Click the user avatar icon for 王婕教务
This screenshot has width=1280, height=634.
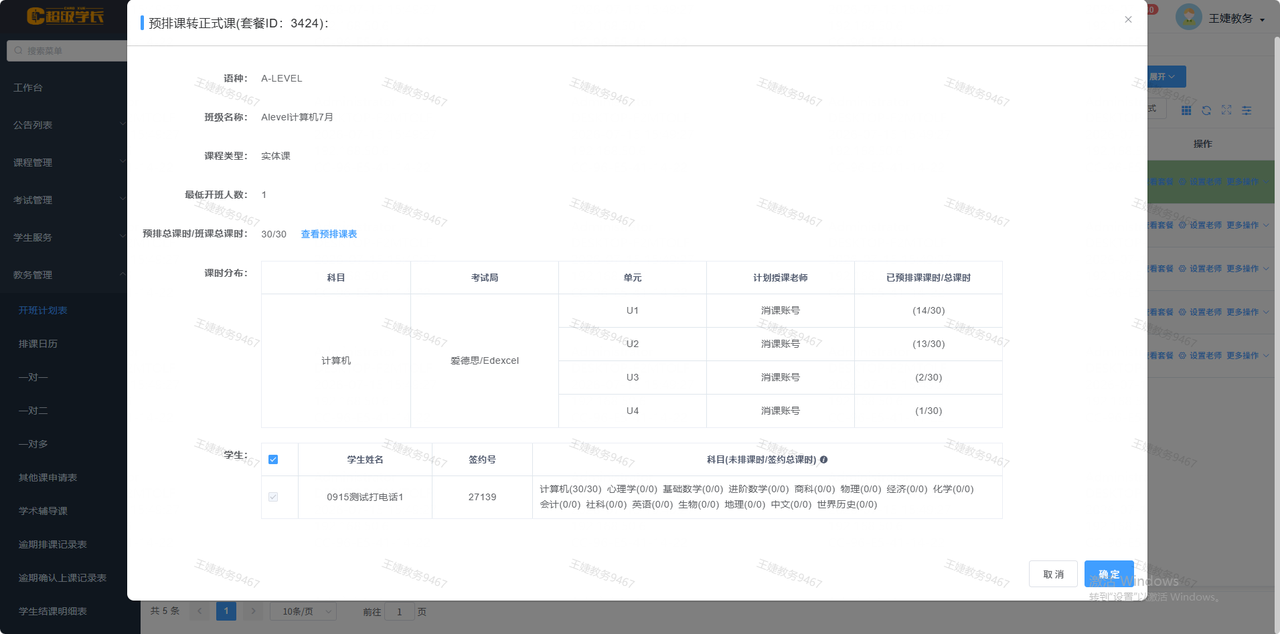(1188, 18)
